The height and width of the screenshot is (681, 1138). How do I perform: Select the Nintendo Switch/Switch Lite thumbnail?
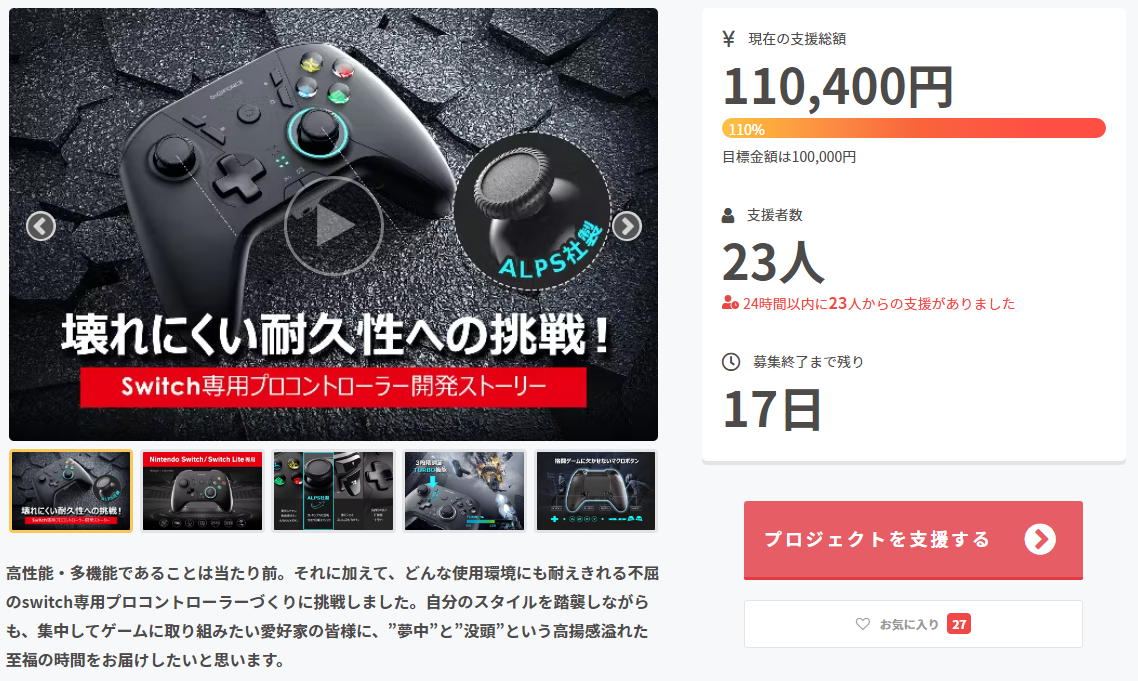tap(202, 491)
